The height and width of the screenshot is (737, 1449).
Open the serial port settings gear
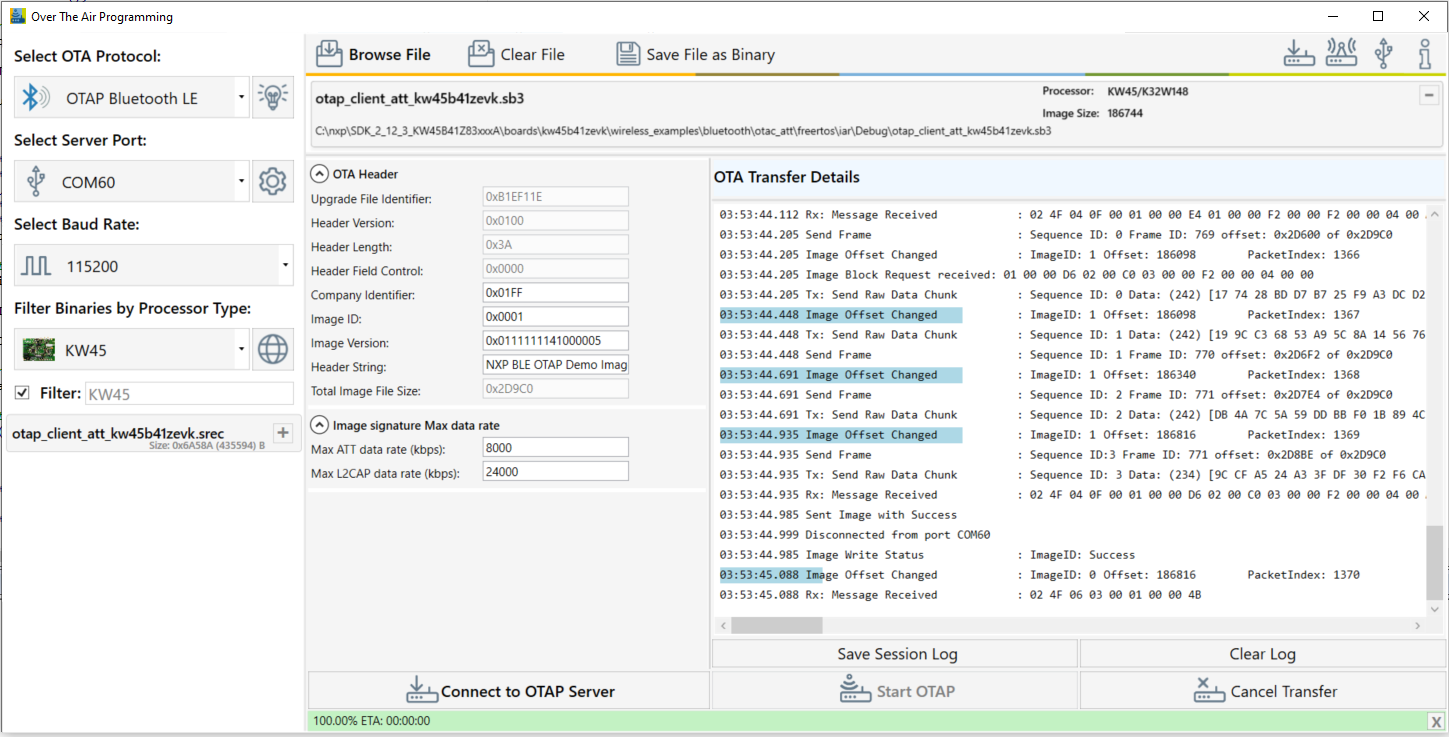click(x=272, y=180)
